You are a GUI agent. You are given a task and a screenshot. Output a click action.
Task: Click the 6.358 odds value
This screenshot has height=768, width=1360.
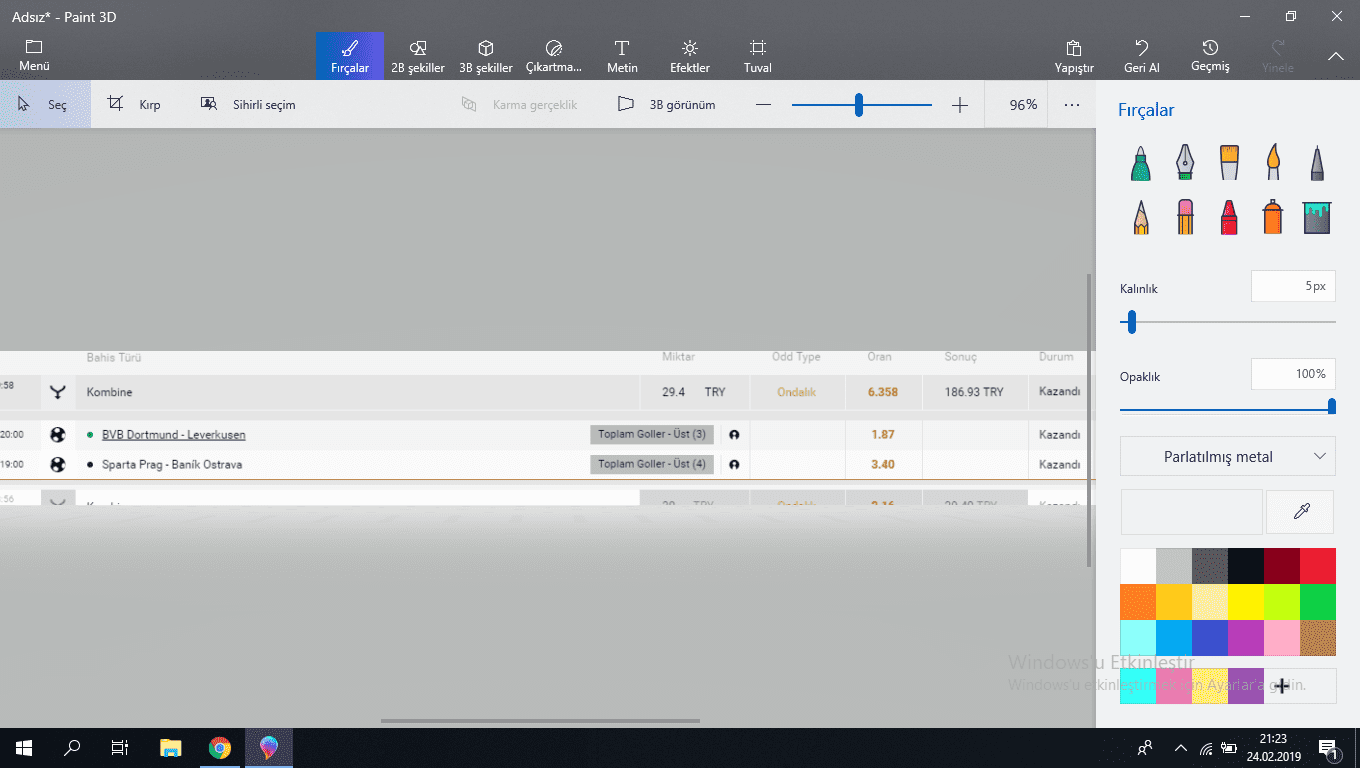pos(882,392)
